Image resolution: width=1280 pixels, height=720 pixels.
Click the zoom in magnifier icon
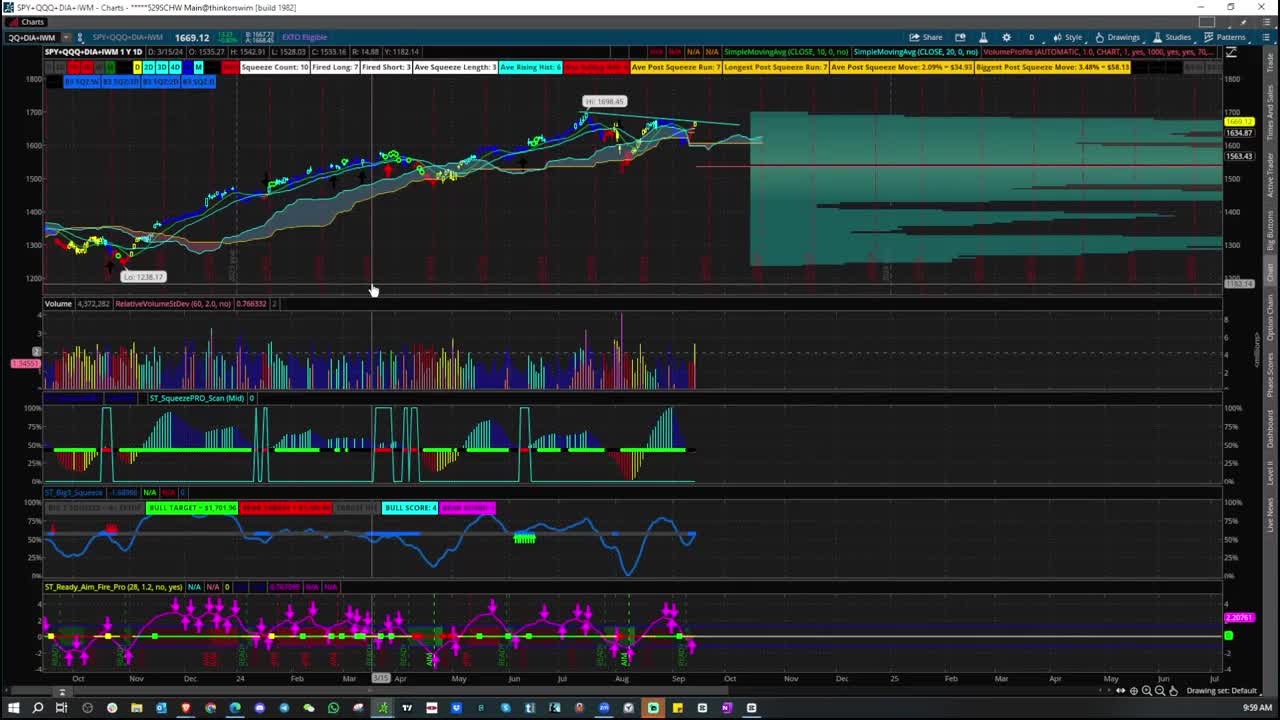pyautogui.click(x=1147, y=691)
